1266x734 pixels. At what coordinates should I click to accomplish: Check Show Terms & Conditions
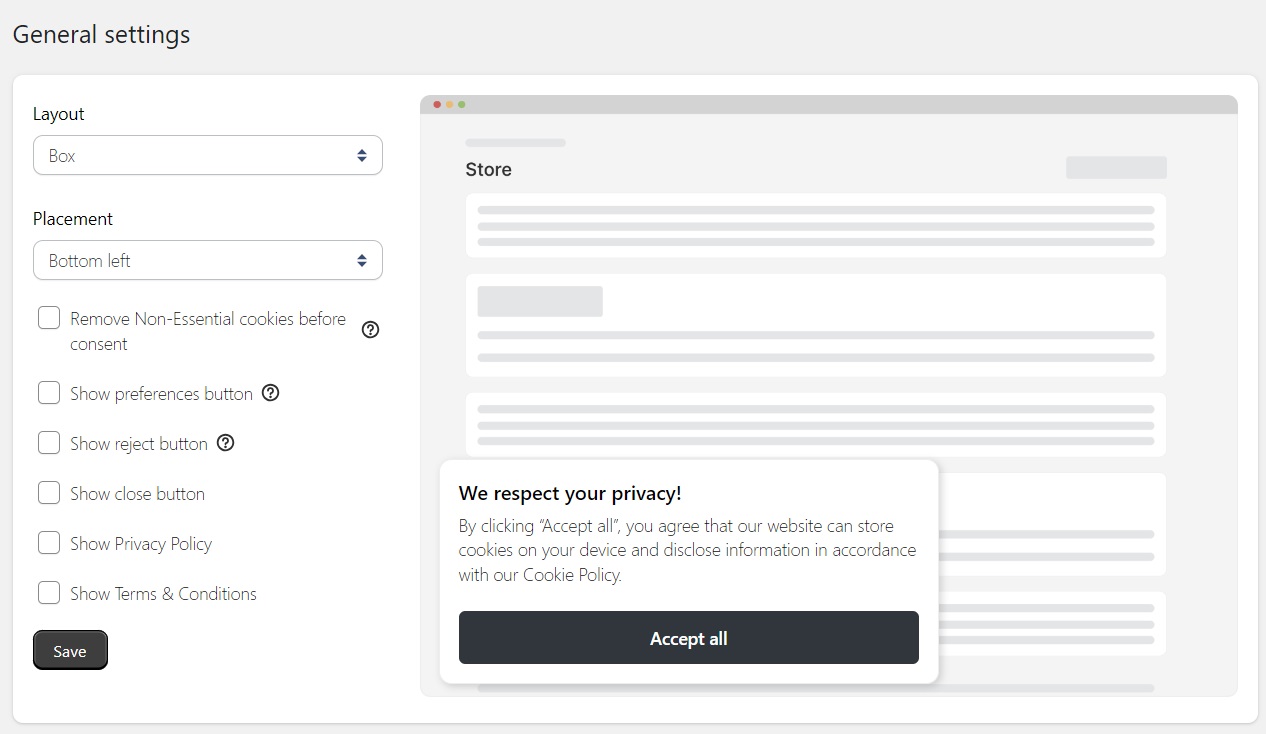(49, 592)
